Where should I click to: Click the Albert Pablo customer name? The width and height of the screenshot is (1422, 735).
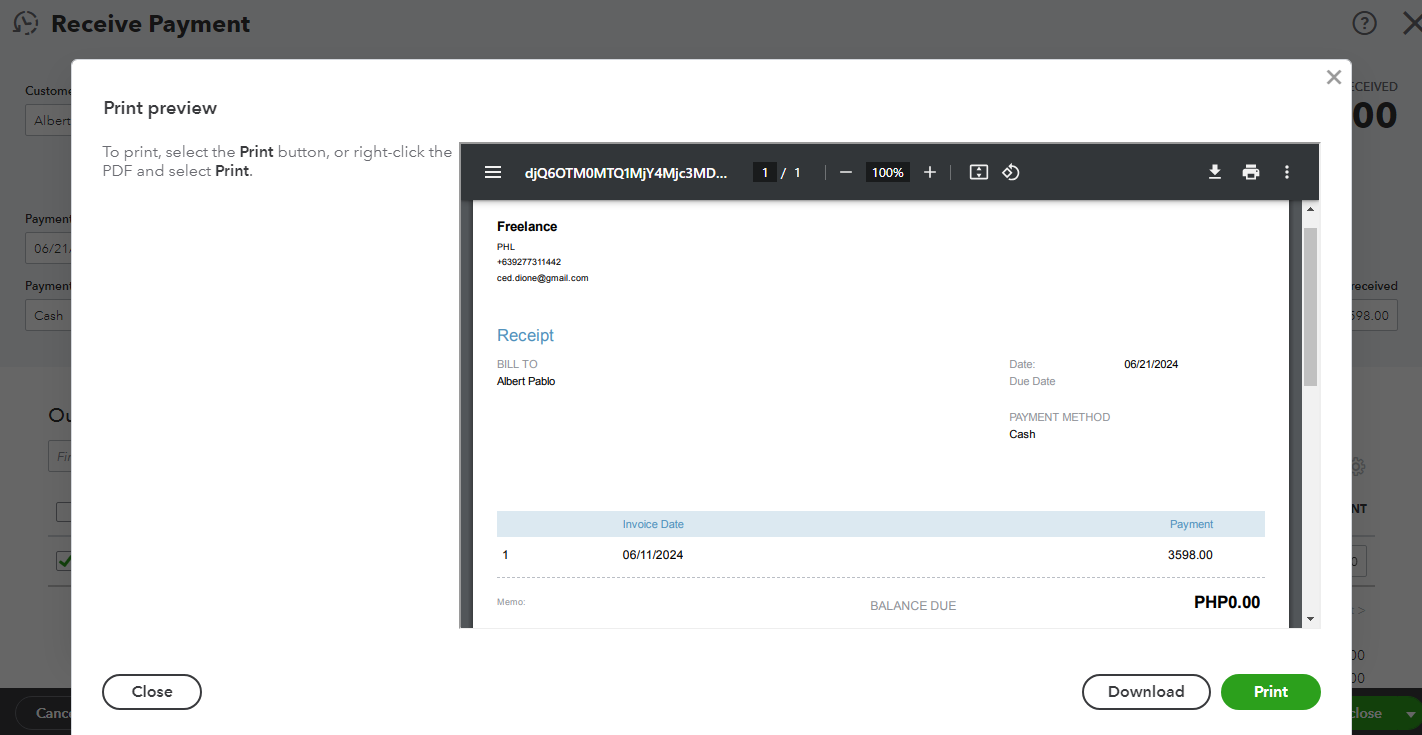pyautogui.click(x=526, y=381)
